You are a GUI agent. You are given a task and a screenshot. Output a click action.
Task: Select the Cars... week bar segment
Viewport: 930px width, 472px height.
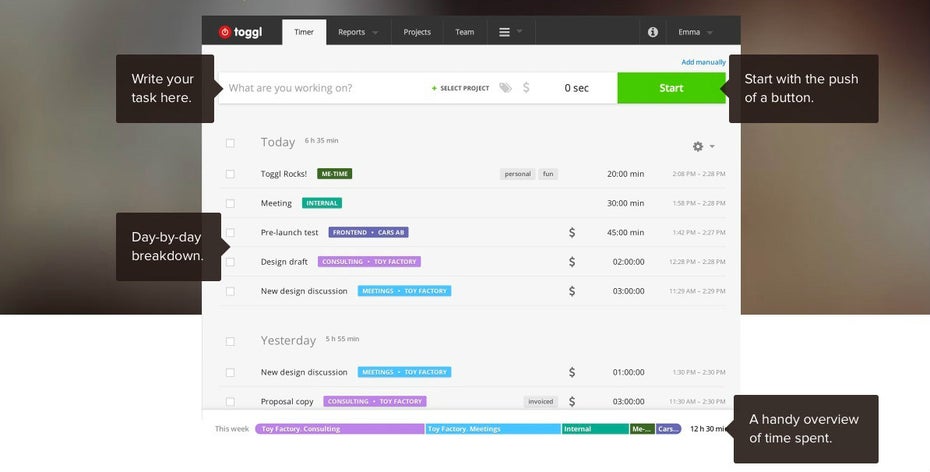pos(668,429)
